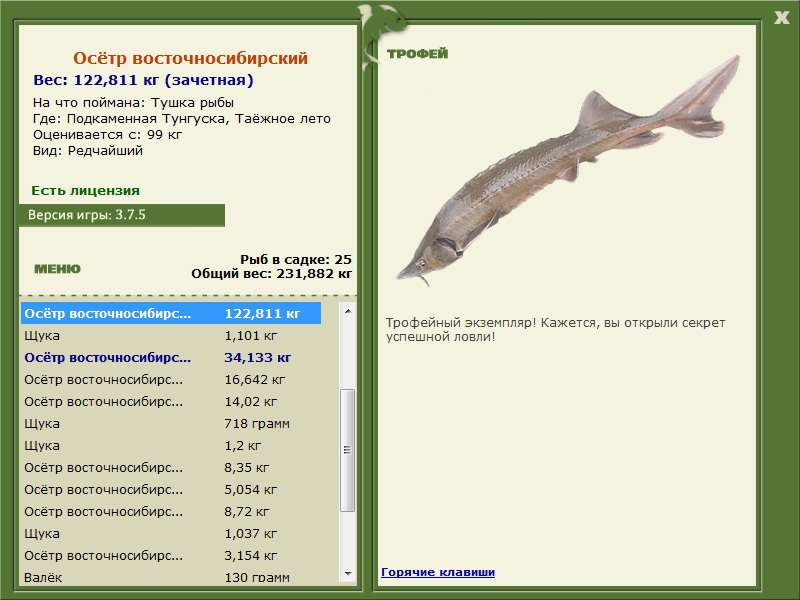Select the Осётр 14,02 кг row
The image size is (800, 600).
pyautogui.click(x=171, y=402)
